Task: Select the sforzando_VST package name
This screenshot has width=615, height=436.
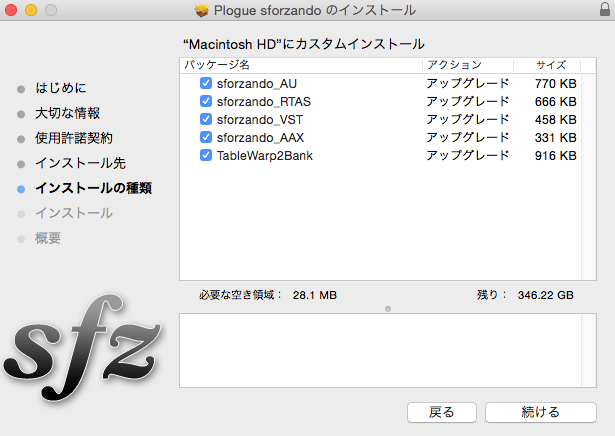Action: 260,120
